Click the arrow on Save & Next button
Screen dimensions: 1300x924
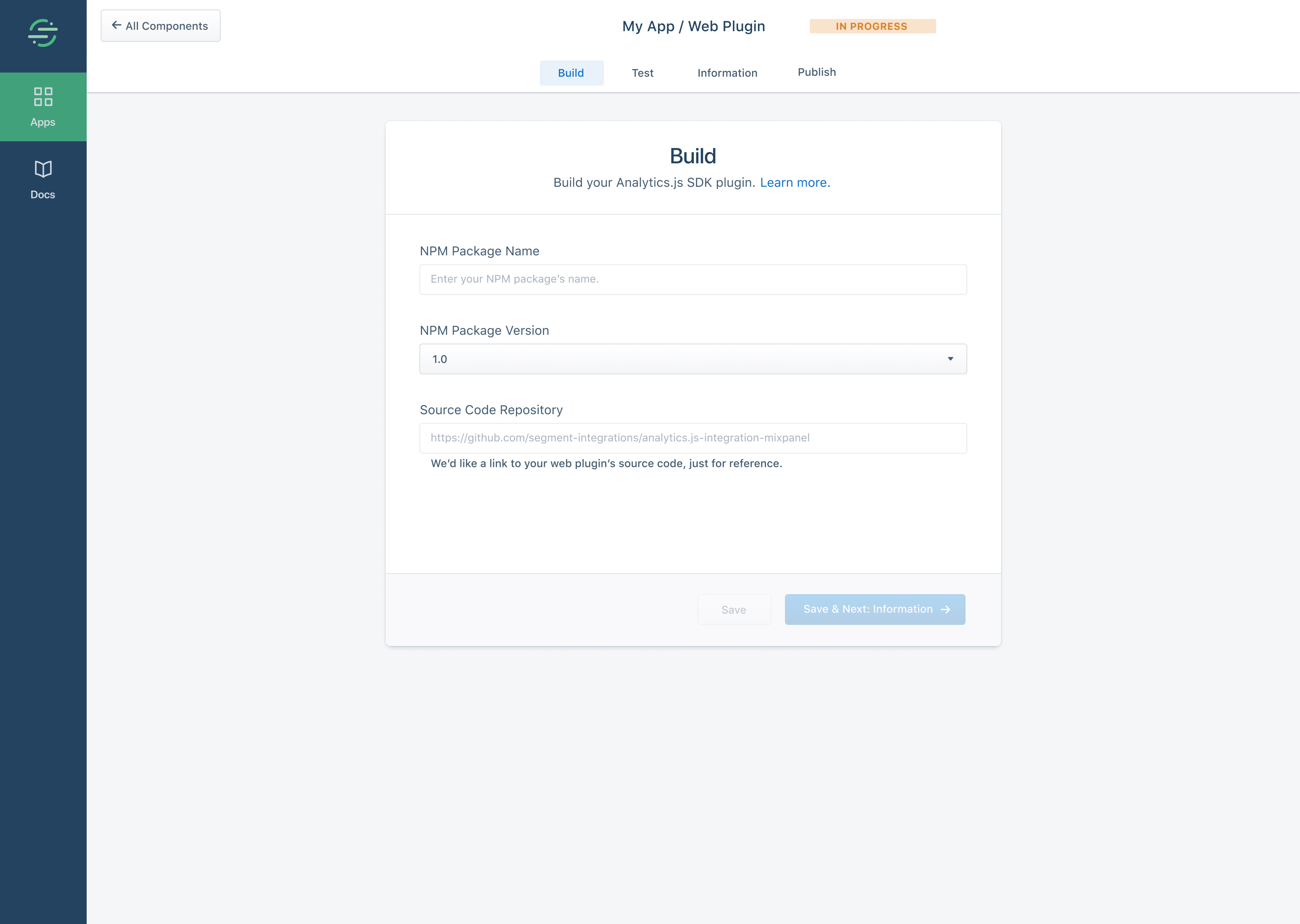click(945, 610)
